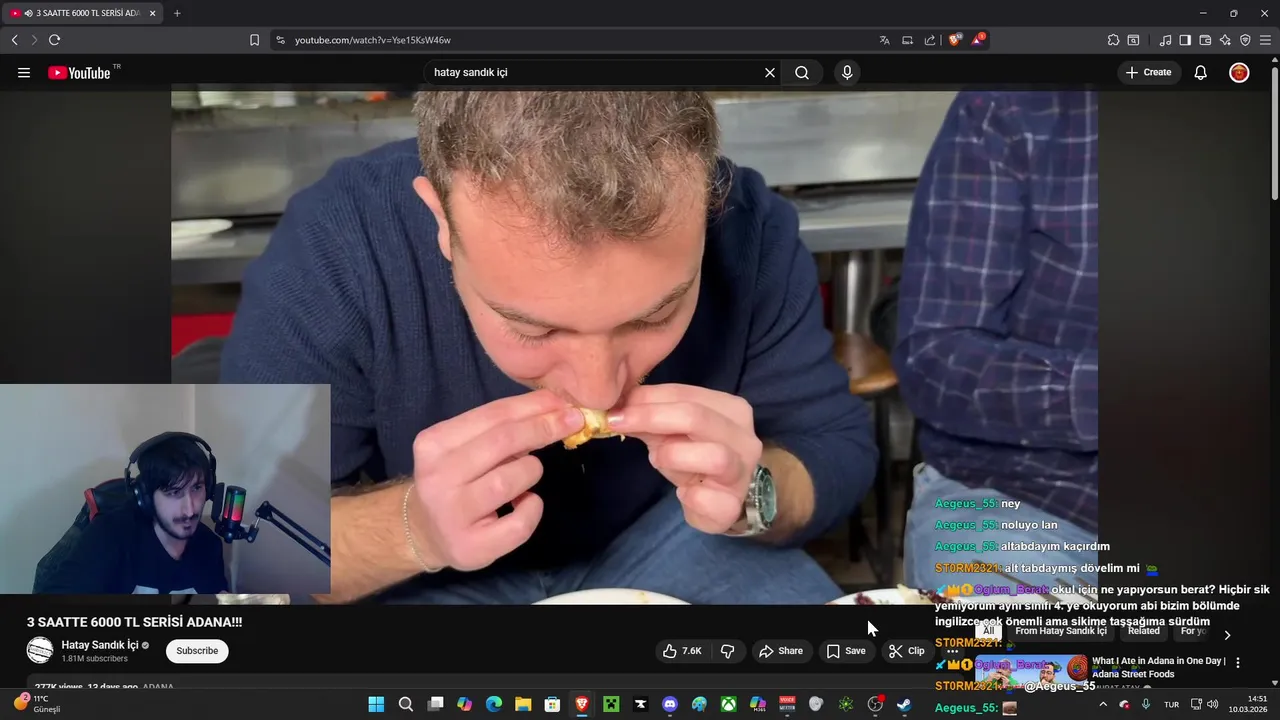Click the YouTube search input field

[x=595, y=73]
